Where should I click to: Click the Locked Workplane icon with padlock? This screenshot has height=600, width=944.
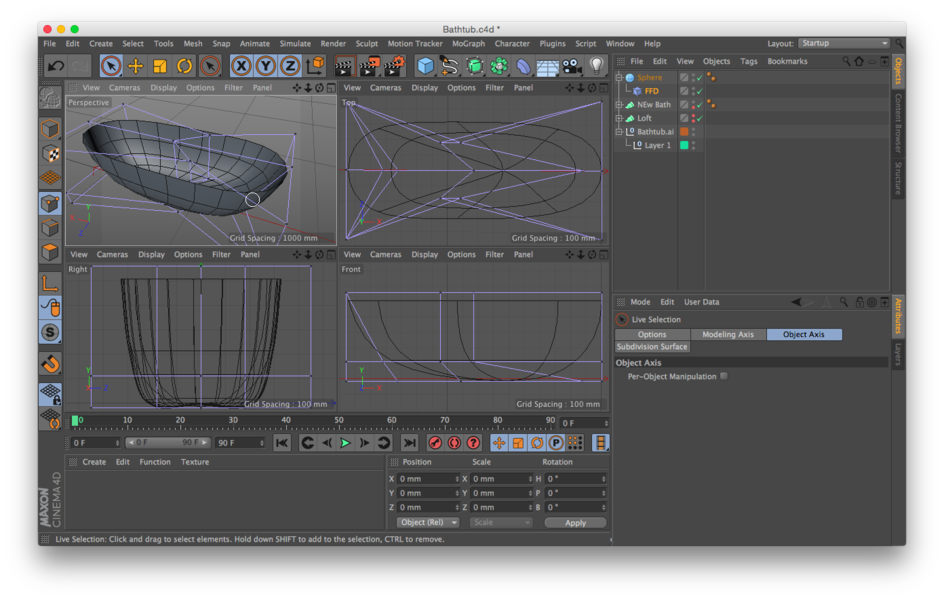[51, 394]
